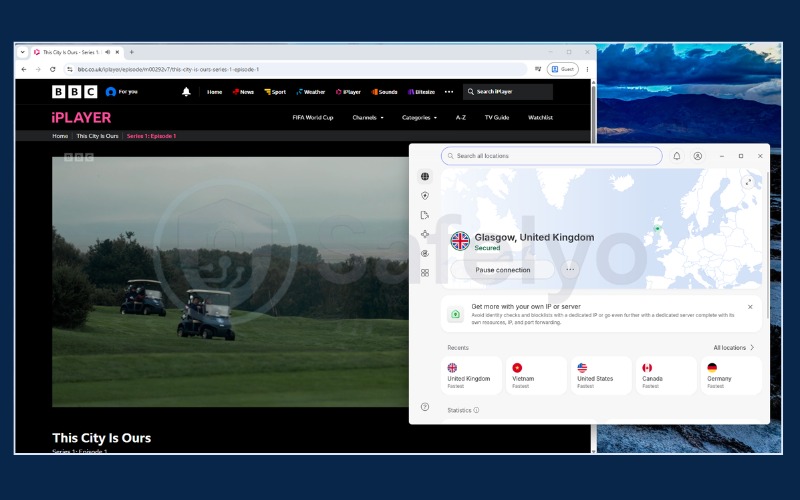
Task: Open FIFA World Cup link
Action: [x=313, y=118]
